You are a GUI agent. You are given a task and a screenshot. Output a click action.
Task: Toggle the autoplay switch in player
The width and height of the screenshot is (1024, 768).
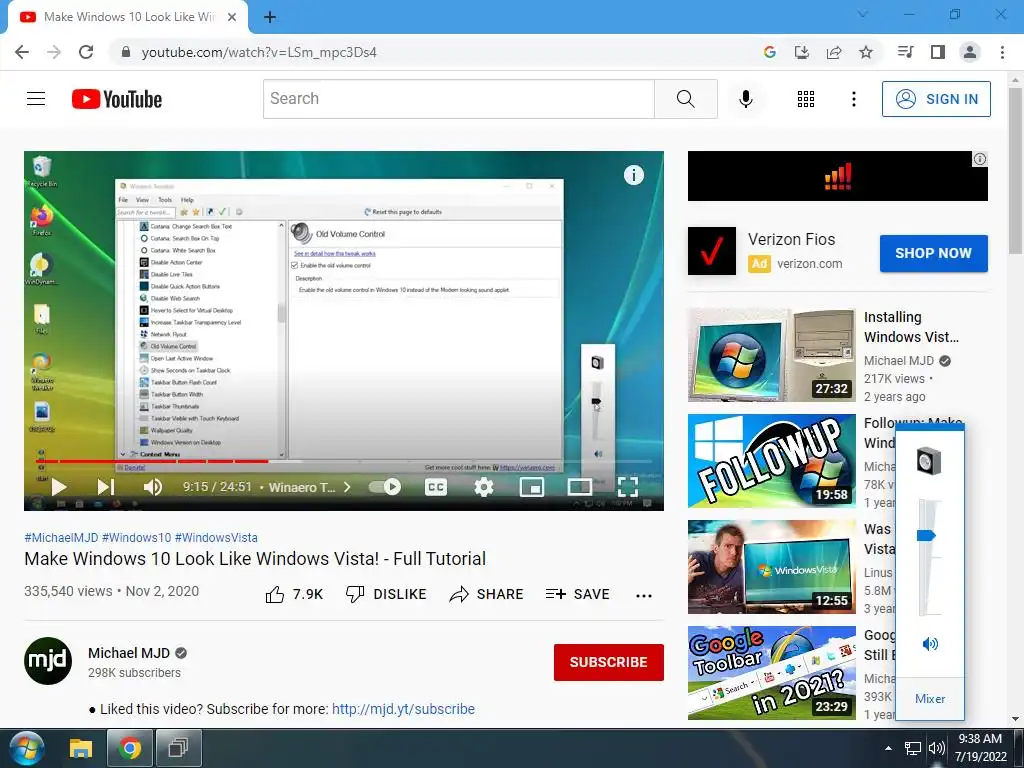point(385,487)
